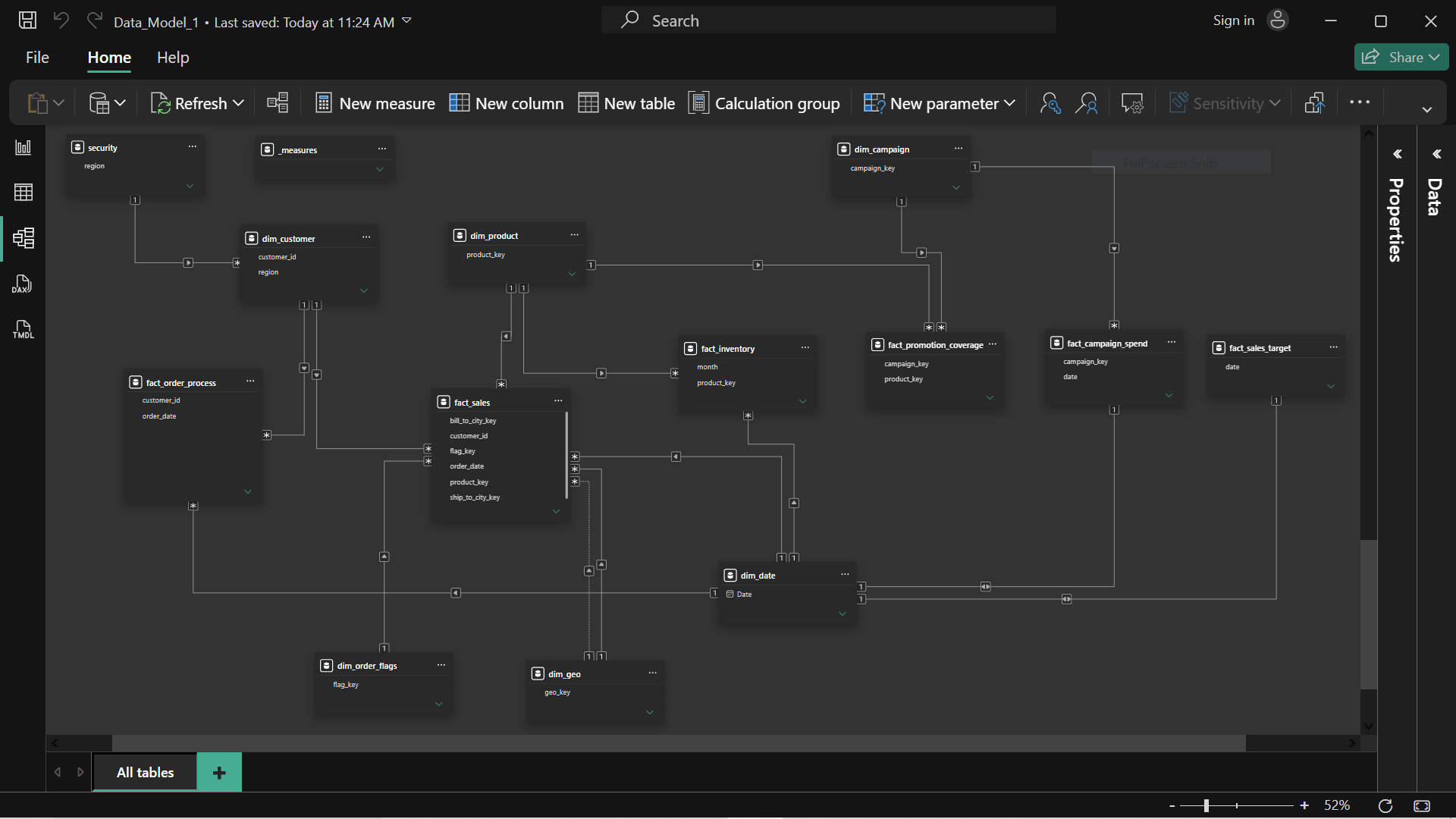Click Calculation group button
The width and height of the screenshot is (1456, 819).
(x=764, y=103)
